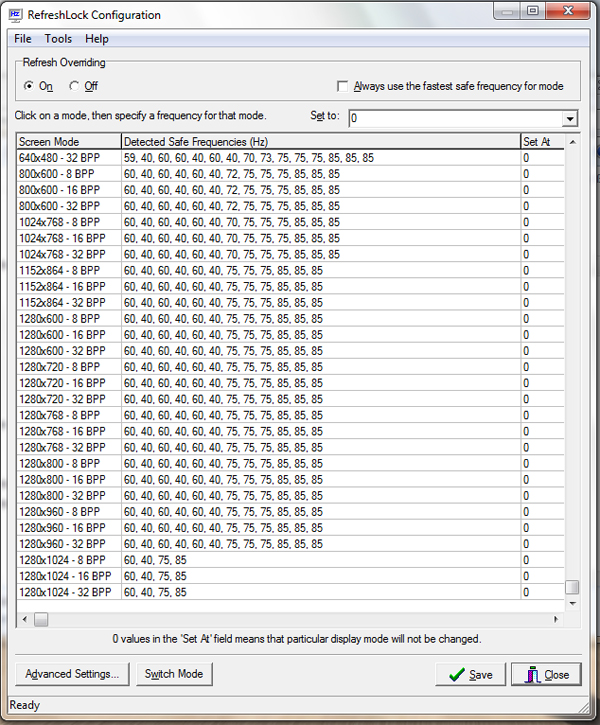Viewport: 600px width, 725px height.
Task: Click the horizontal scroll right arrow
Action: click(x=556, y=619)
